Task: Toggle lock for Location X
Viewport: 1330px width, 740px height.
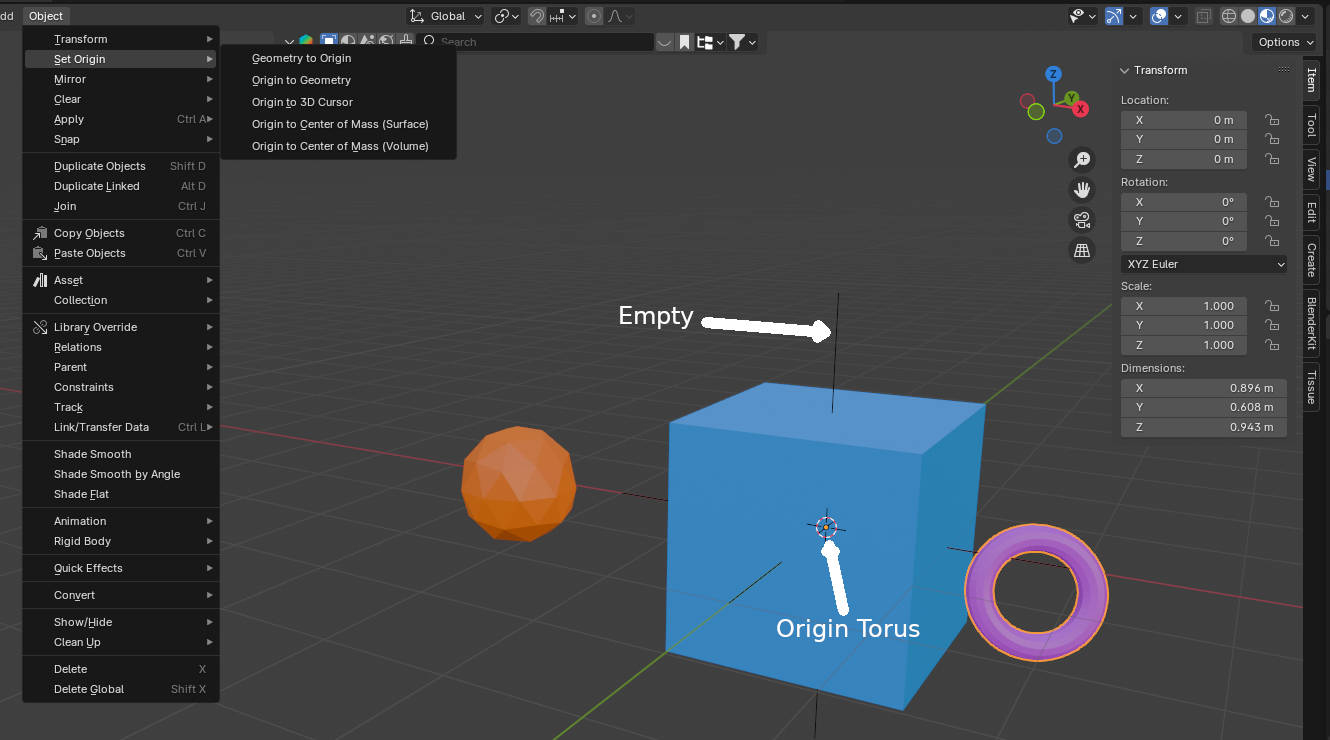Action: (1271, 120)
